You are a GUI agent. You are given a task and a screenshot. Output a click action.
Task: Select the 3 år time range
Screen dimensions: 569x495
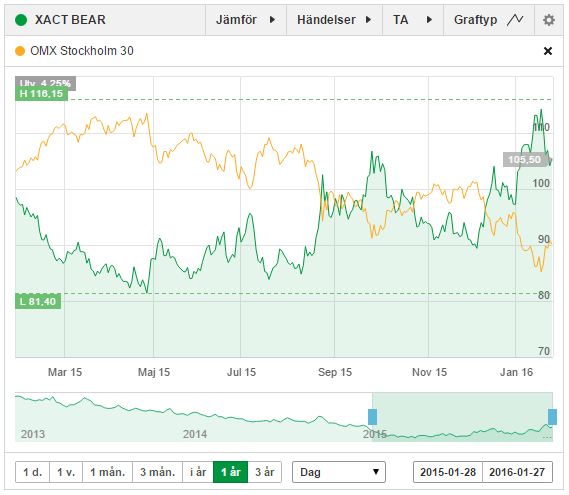[x=265, y=472]
